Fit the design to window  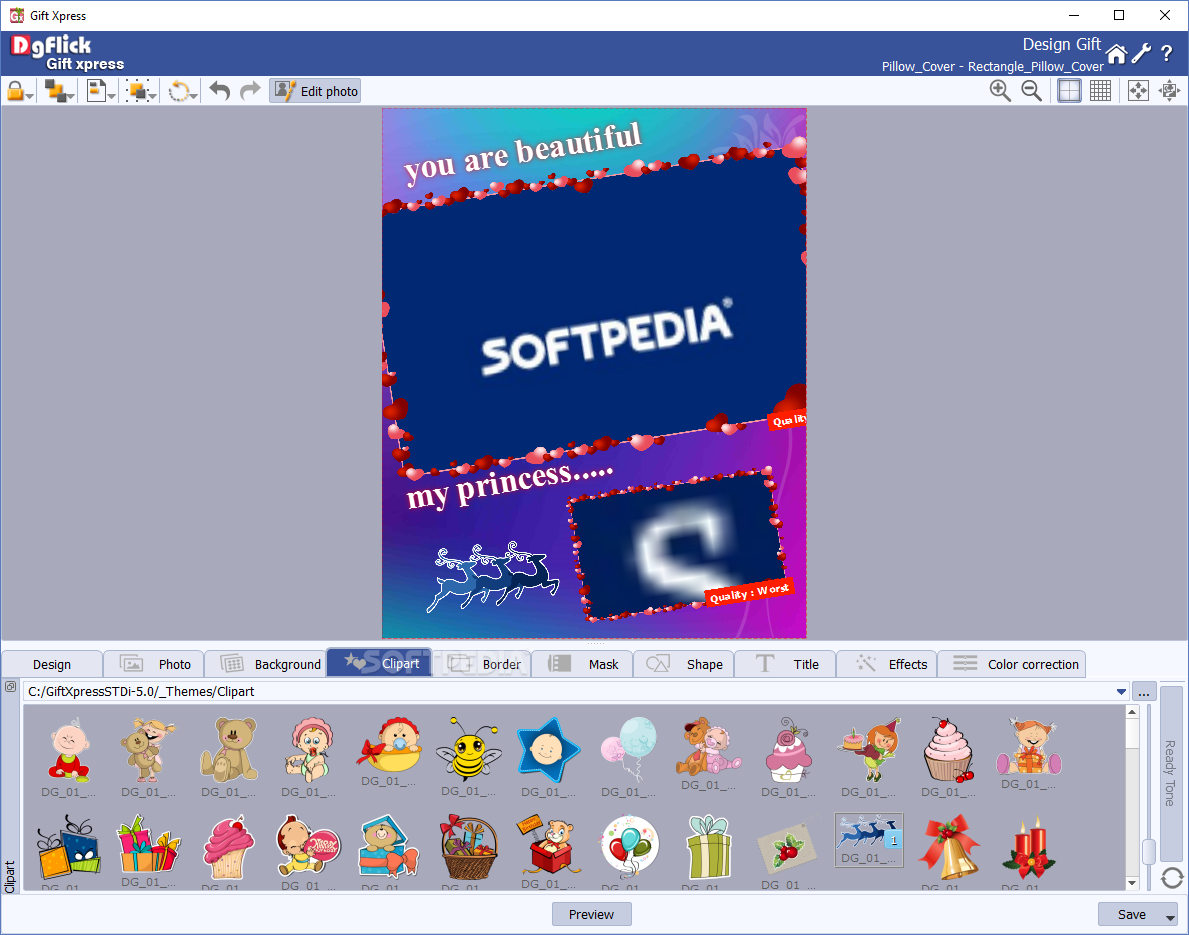(x=1138, y=91)
